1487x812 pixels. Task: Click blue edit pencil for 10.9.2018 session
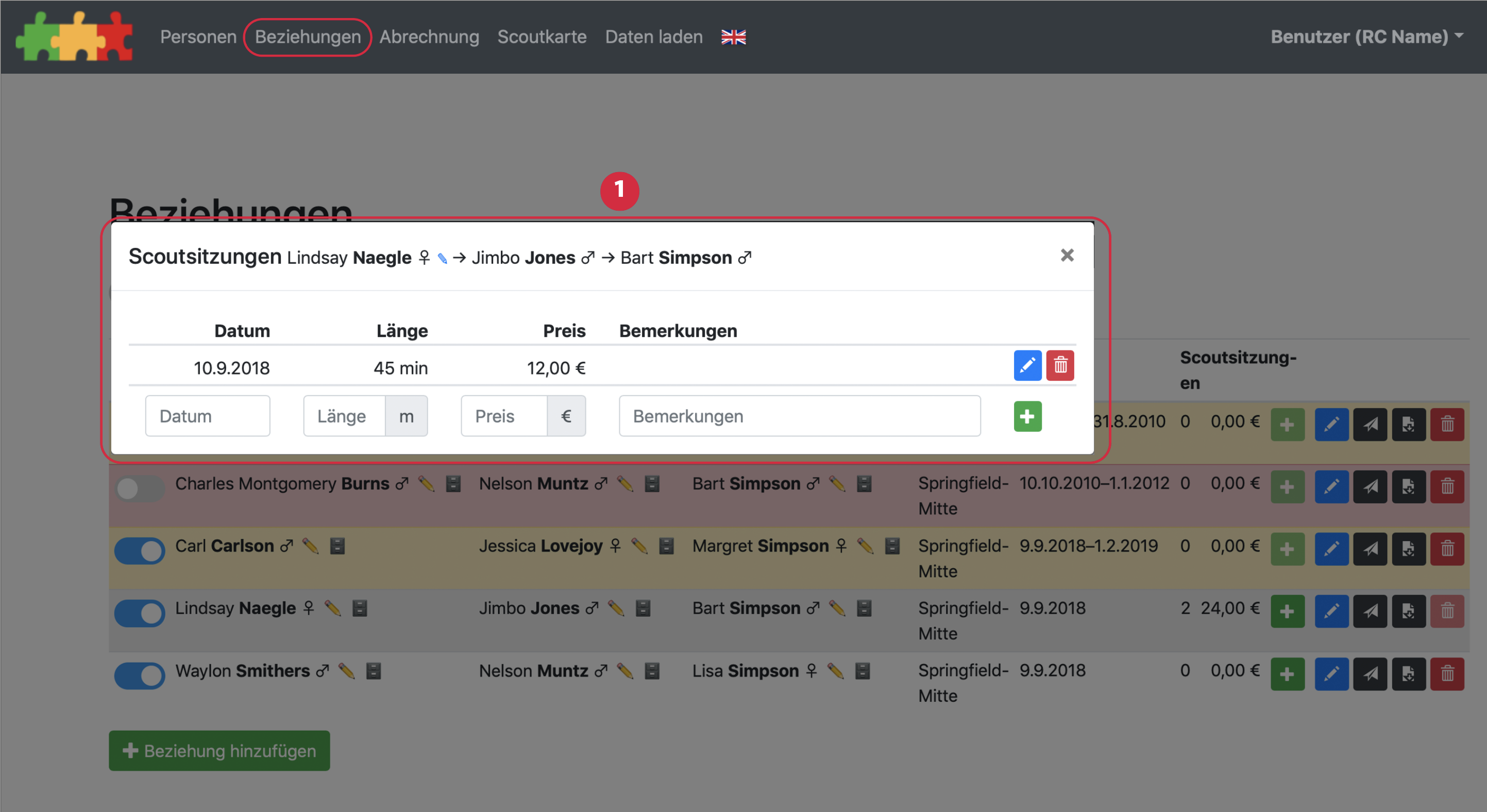pyautogui.click(x=1027, y=365)
